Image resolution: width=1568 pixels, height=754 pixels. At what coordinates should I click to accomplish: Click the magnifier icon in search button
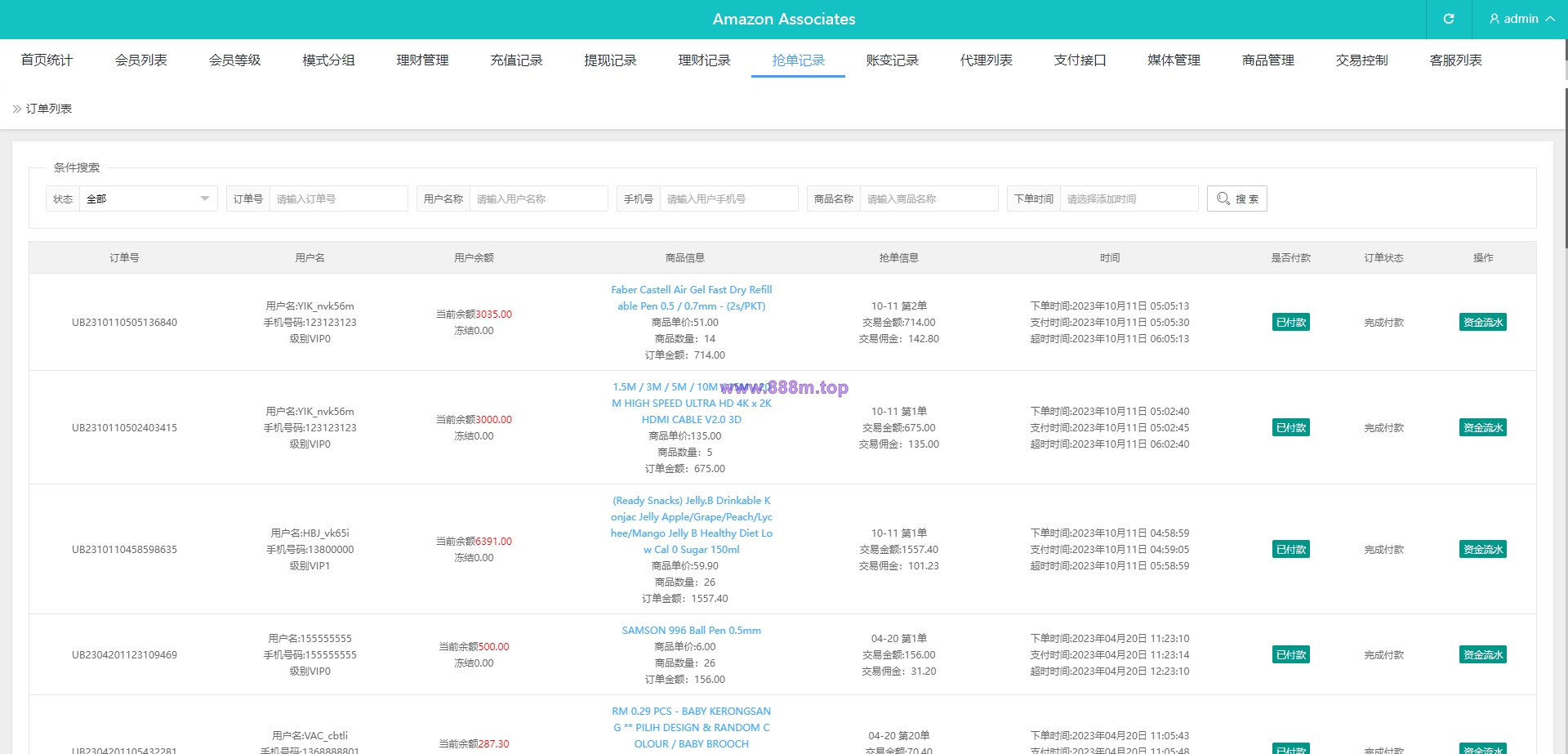coord(1223,199)
